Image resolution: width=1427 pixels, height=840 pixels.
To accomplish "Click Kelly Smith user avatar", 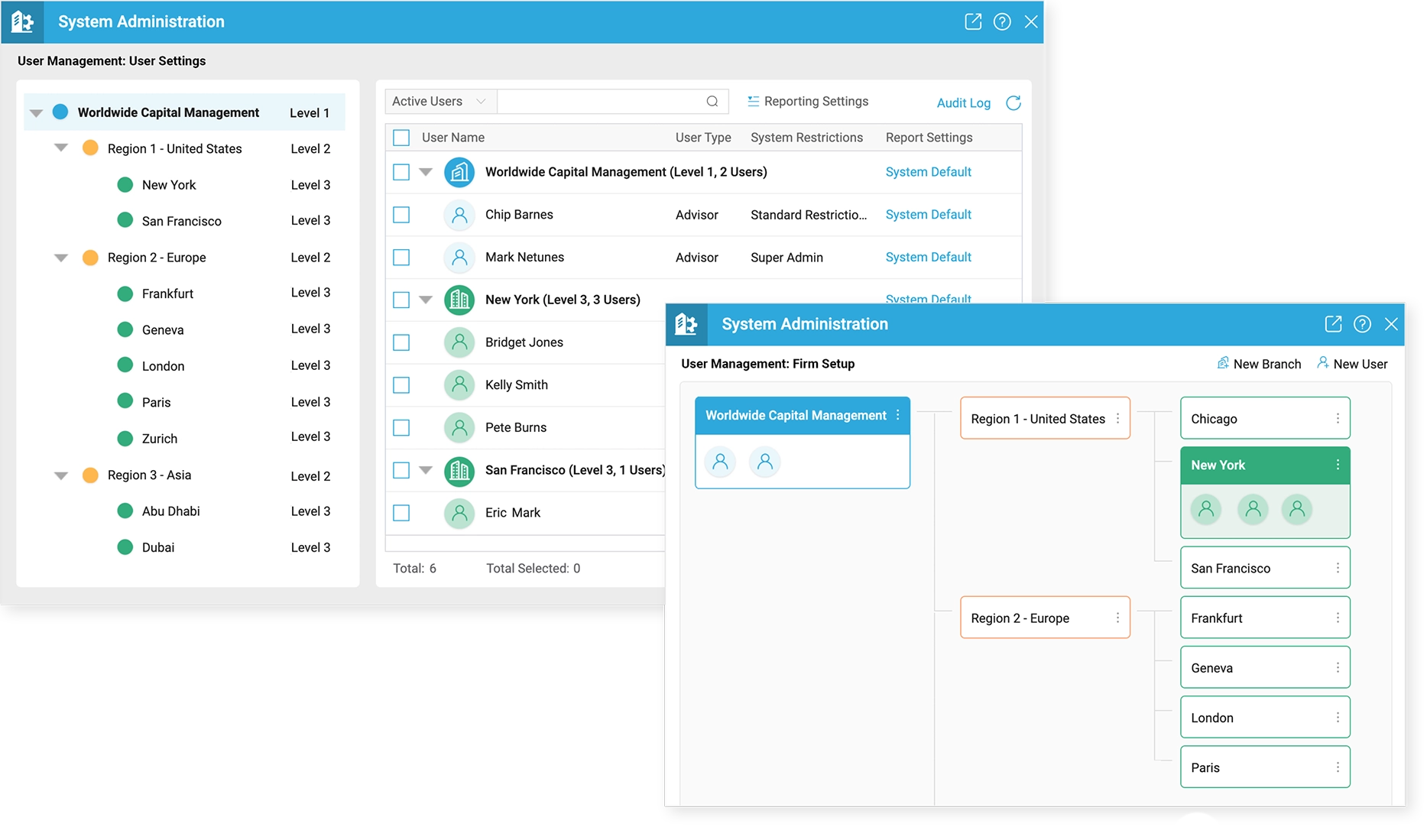I will click(459, 385).
